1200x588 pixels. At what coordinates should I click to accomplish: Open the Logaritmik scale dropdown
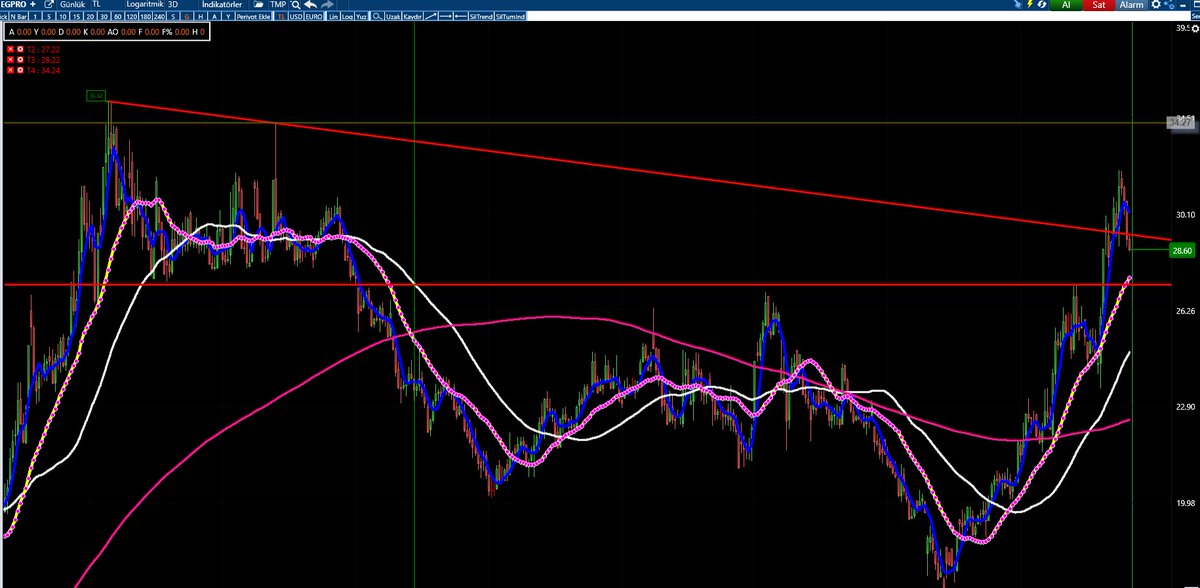click(x=145, y=5)
